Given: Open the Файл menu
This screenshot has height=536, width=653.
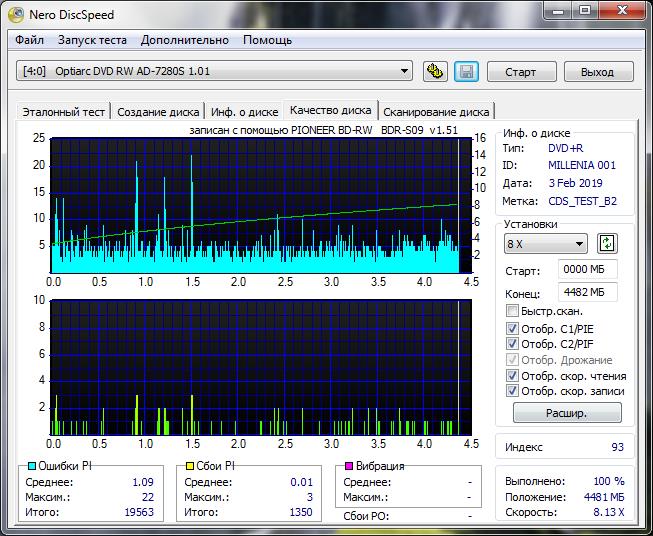Looking at the screenshot, I should (x=29, y=40).
